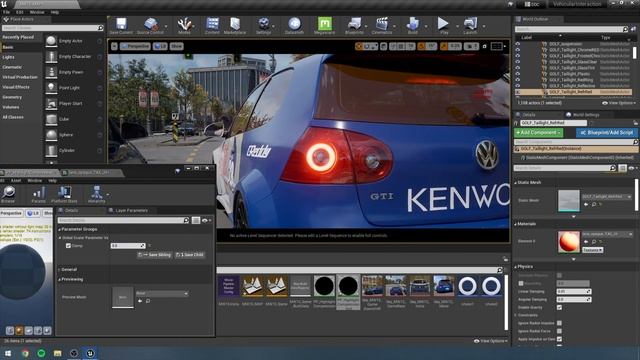
Task: Toggle visibility of GOLF_Taillight_GlassClear in World Outliner
Action: pyautogui.click(x=518, y=62)
